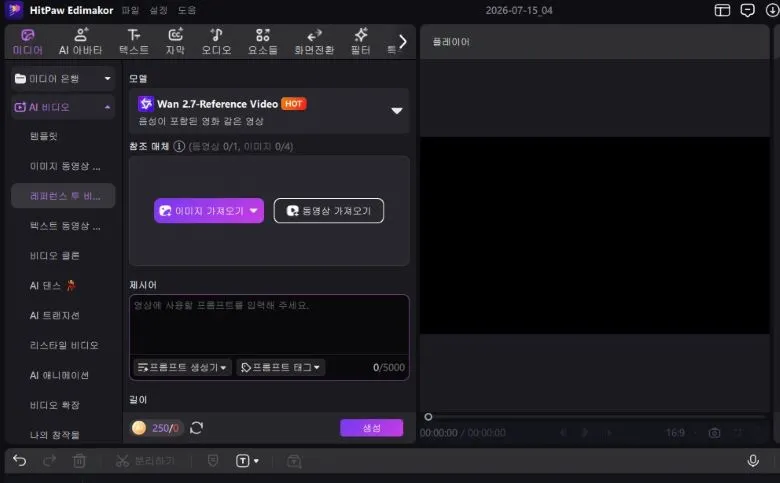Show more tabs with right chevron
The width and height of the screenshot is (780, 483).
pyautogui.click(x=402, y=42)
